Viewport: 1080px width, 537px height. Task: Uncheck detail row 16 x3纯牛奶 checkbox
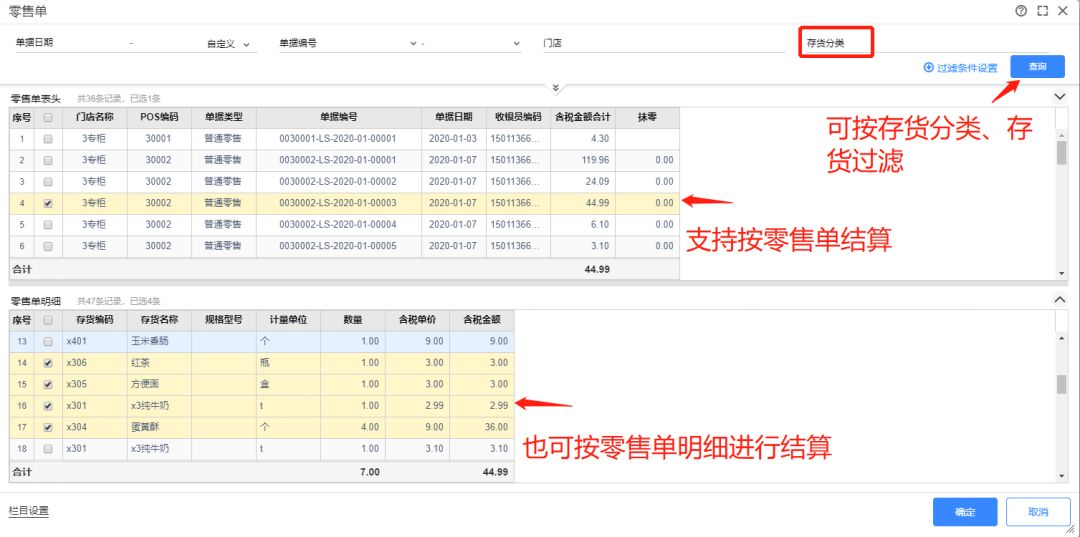point(48,406)
